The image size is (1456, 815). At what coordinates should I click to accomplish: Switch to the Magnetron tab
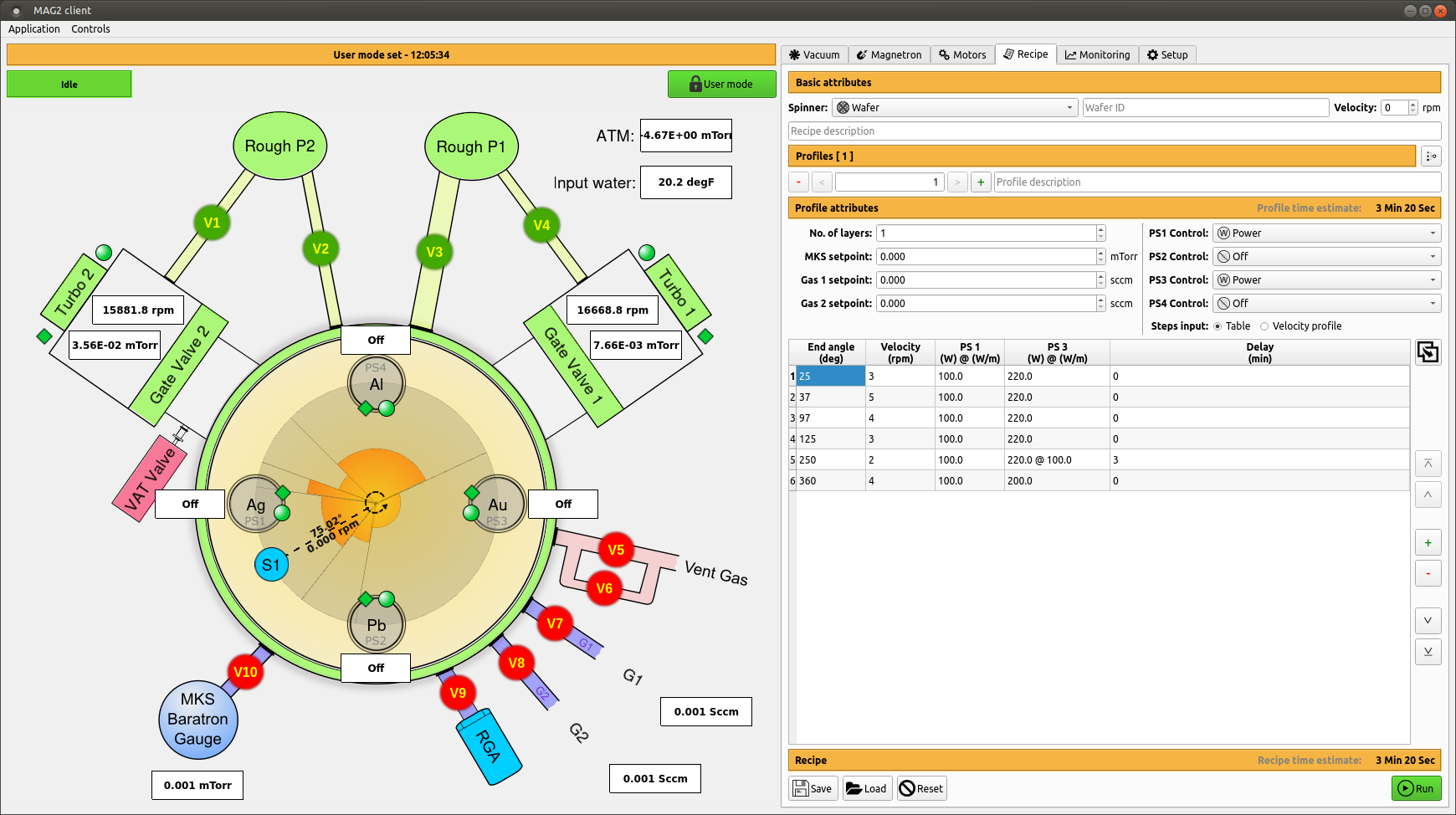click(x=889, y=54)
